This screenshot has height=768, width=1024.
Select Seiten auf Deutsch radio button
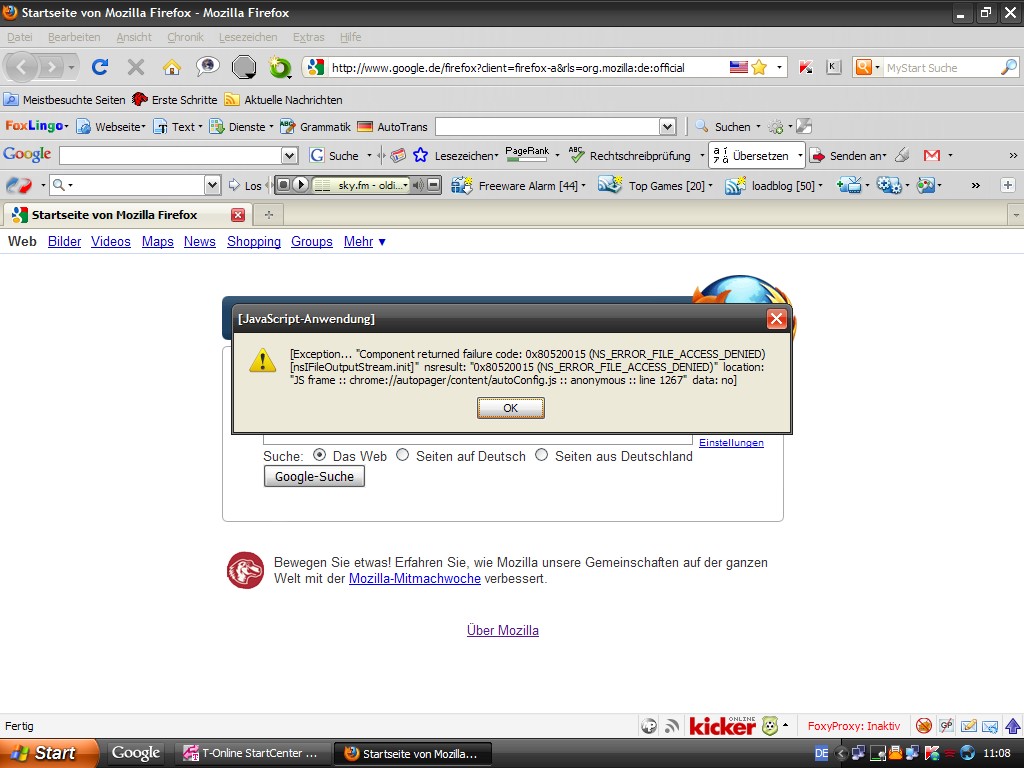coord(402,455)
